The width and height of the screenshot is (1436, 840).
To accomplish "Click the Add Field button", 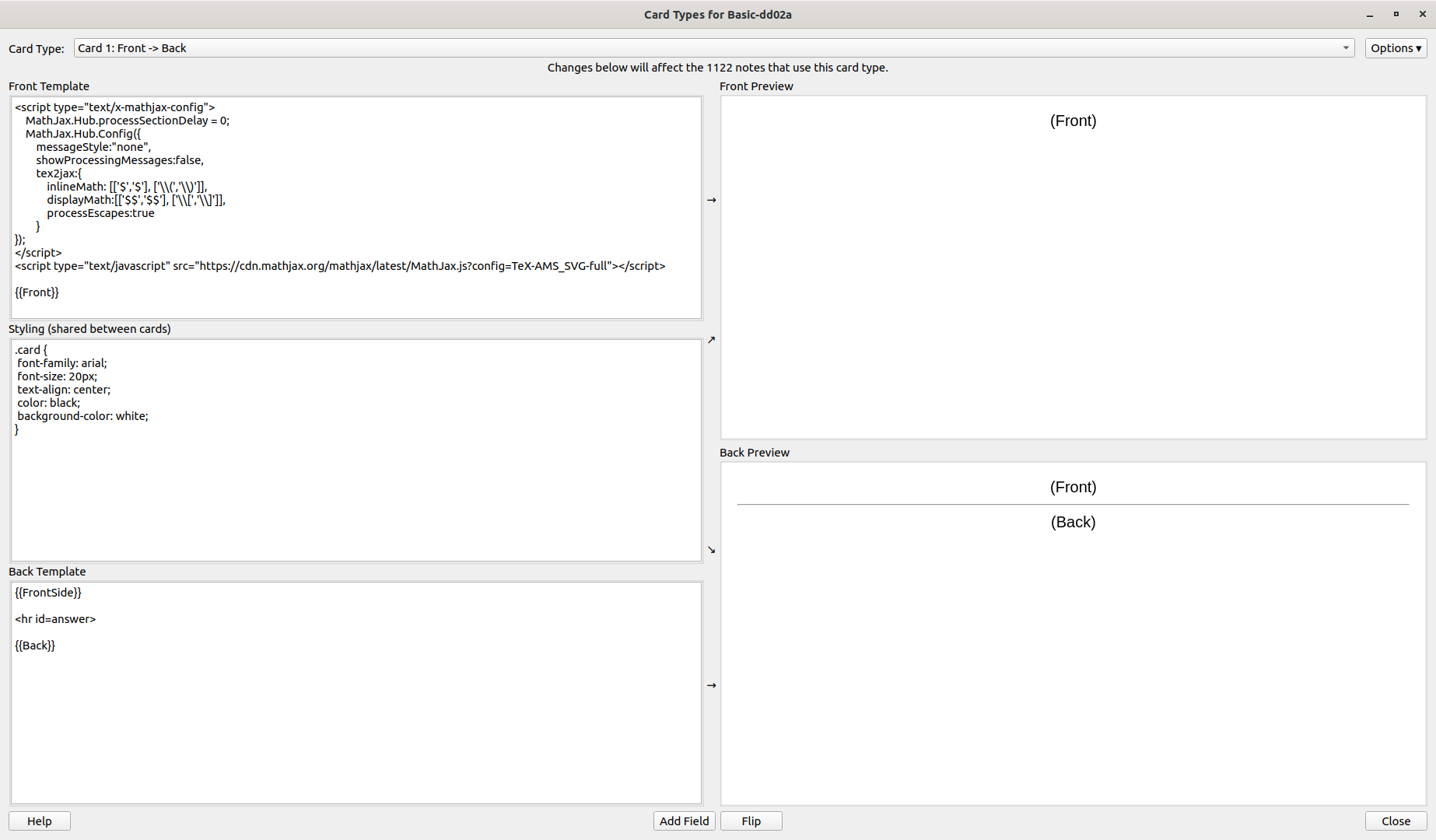I will [684, 821].
